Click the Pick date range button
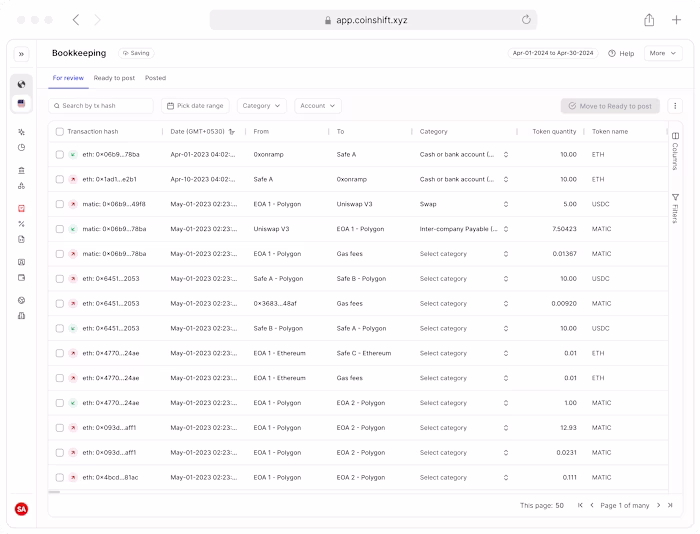 tap(196, 106)
